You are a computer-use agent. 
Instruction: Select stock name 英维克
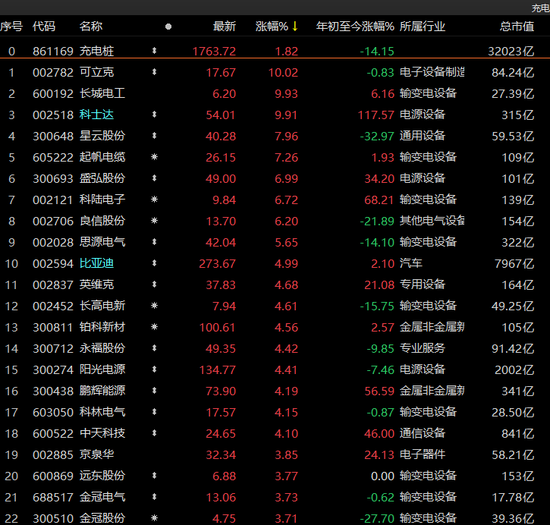(96, 284)
